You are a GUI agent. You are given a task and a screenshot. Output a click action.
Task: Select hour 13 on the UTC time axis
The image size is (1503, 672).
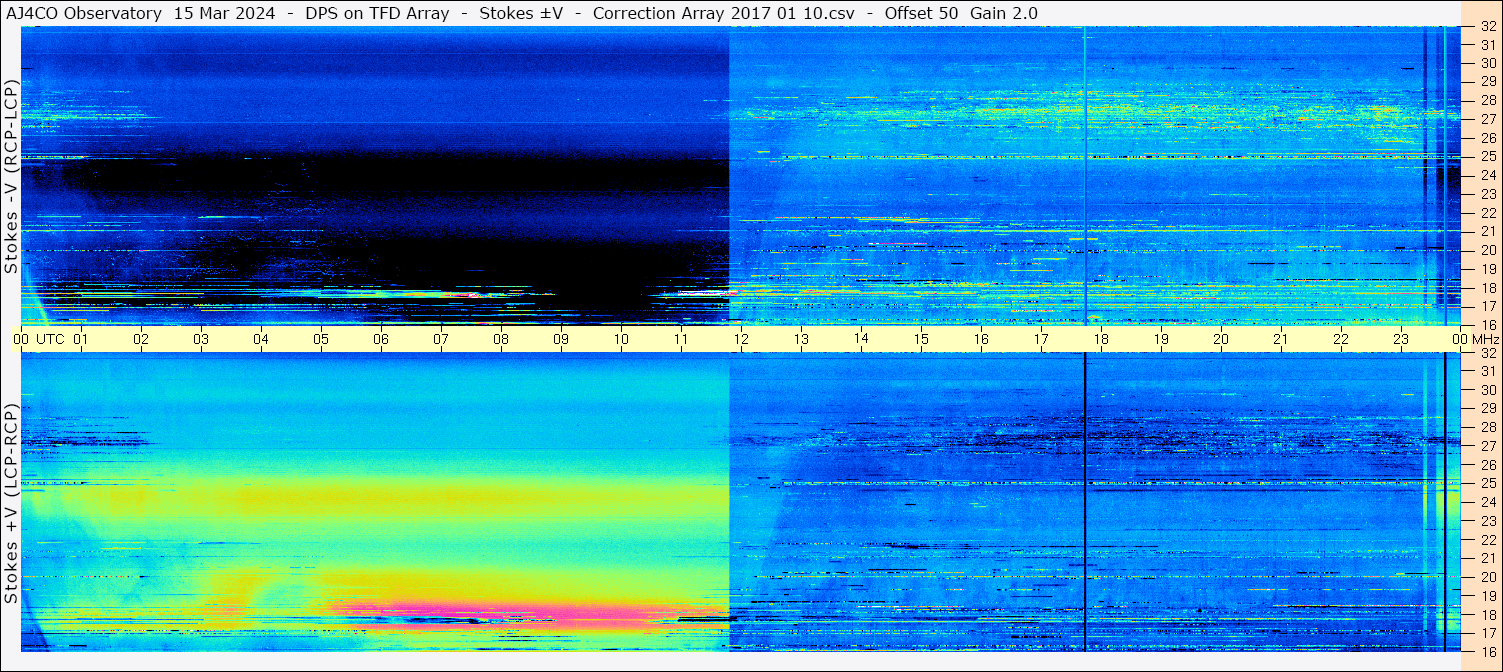pyautogui.click(x=801, y=339)
